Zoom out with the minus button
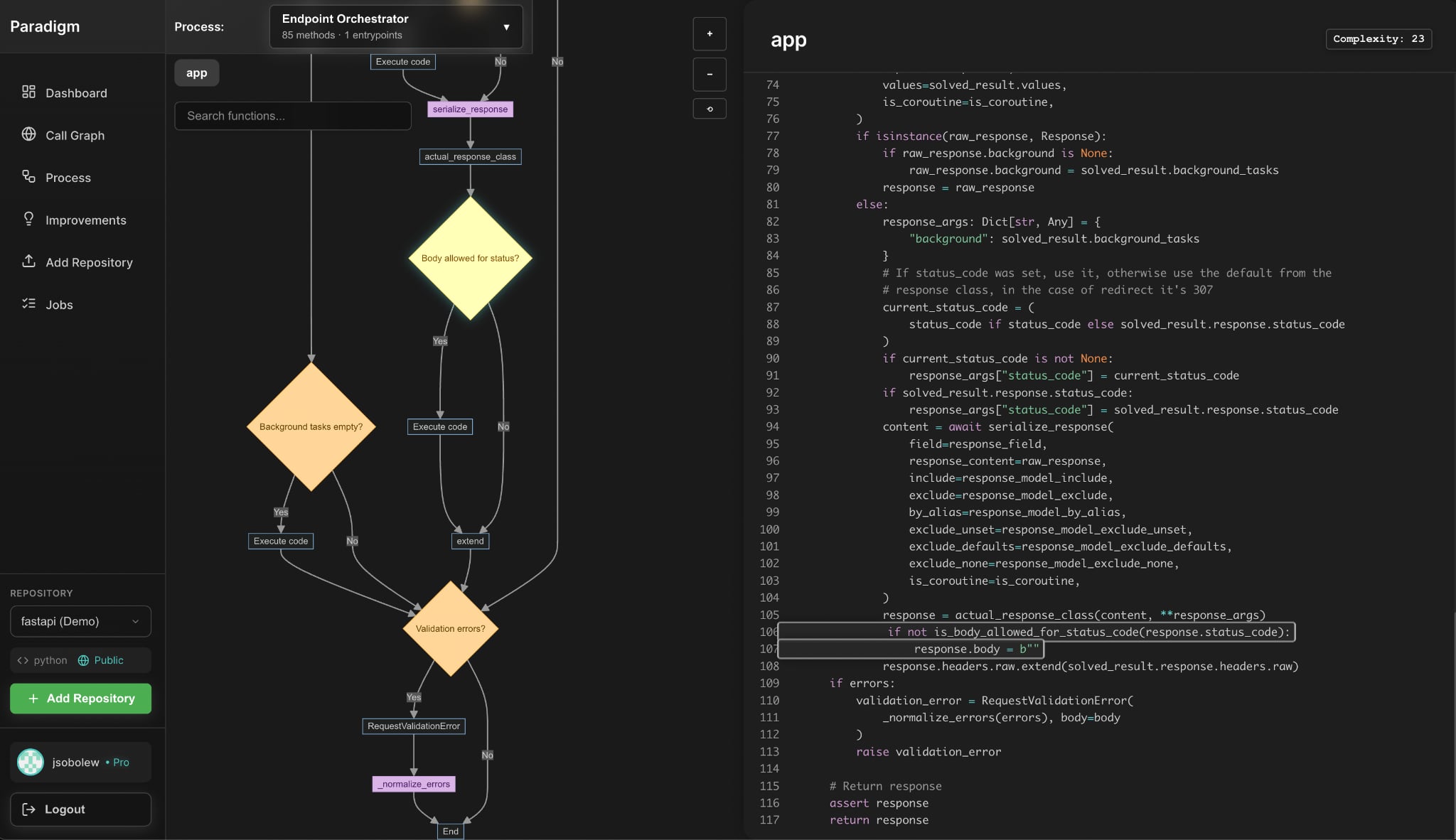 [x=709, y=74]
